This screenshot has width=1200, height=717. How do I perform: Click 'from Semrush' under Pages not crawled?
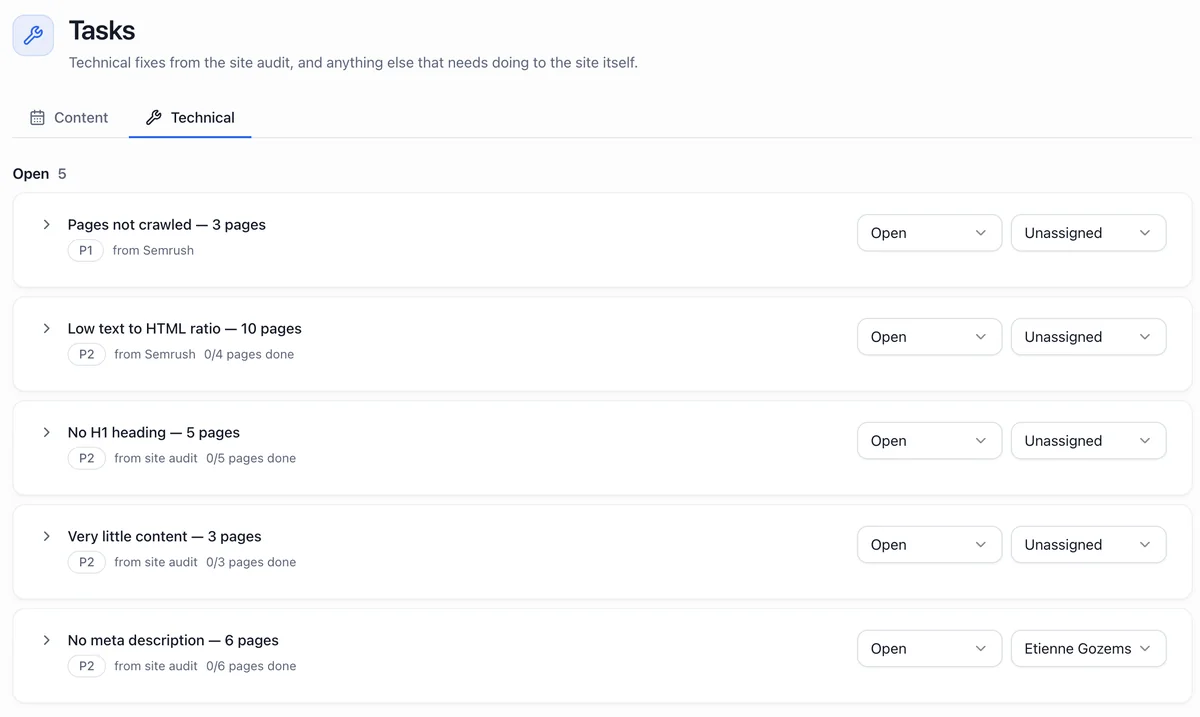pyautogui.click(x=153, y=250)
